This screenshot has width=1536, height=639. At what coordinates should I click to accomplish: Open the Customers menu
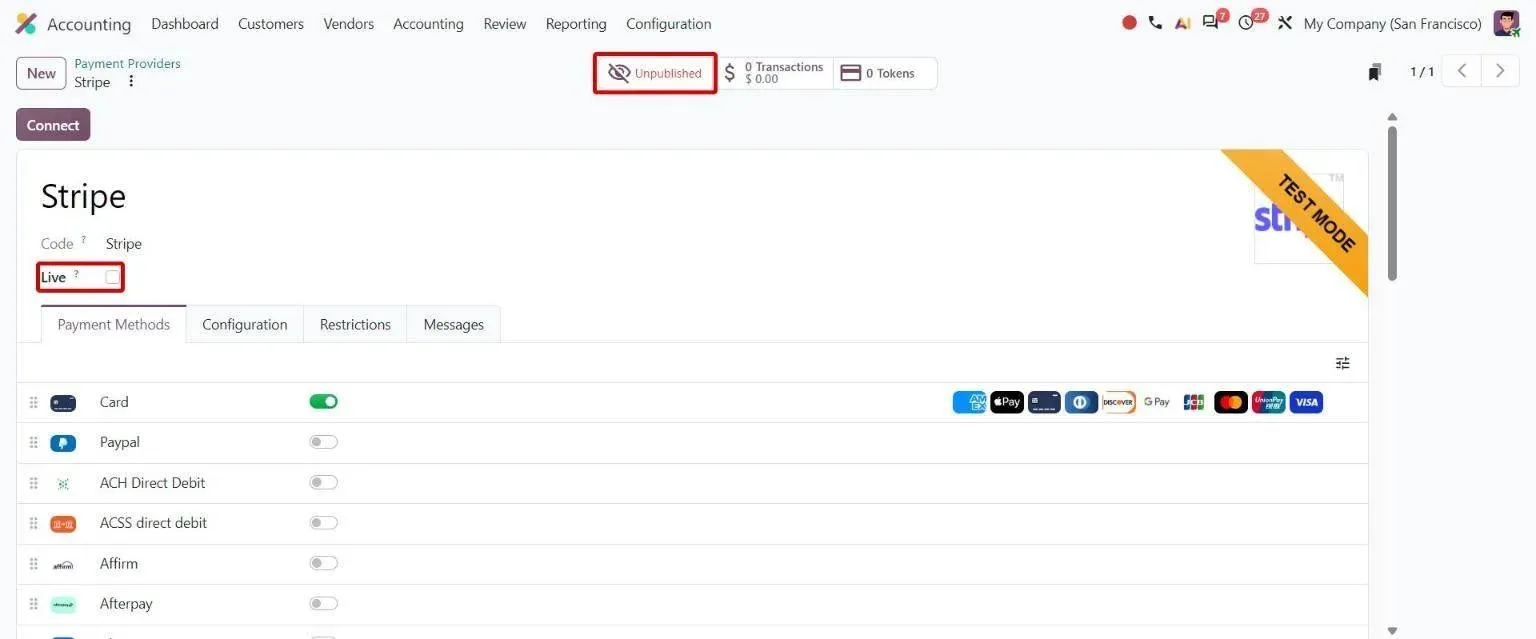click(x=271, y=24)
